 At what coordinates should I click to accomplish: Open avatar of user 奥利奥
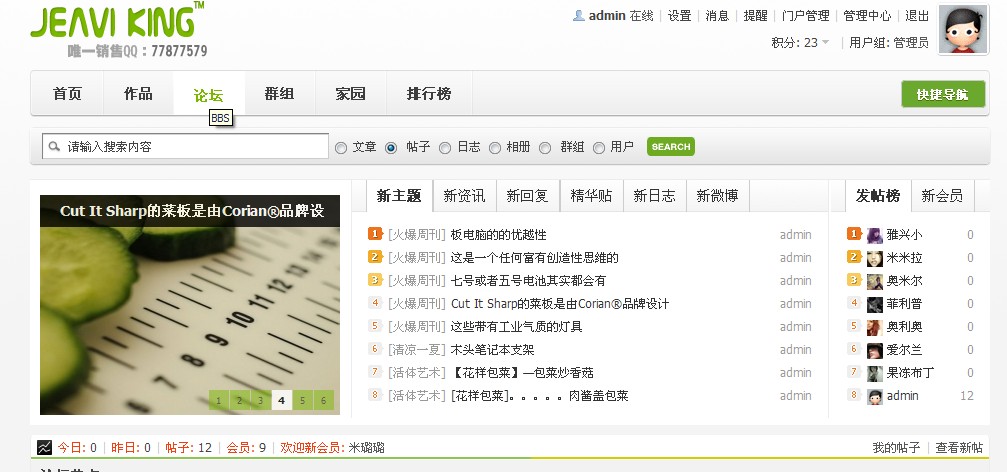[x=874, y=328]
